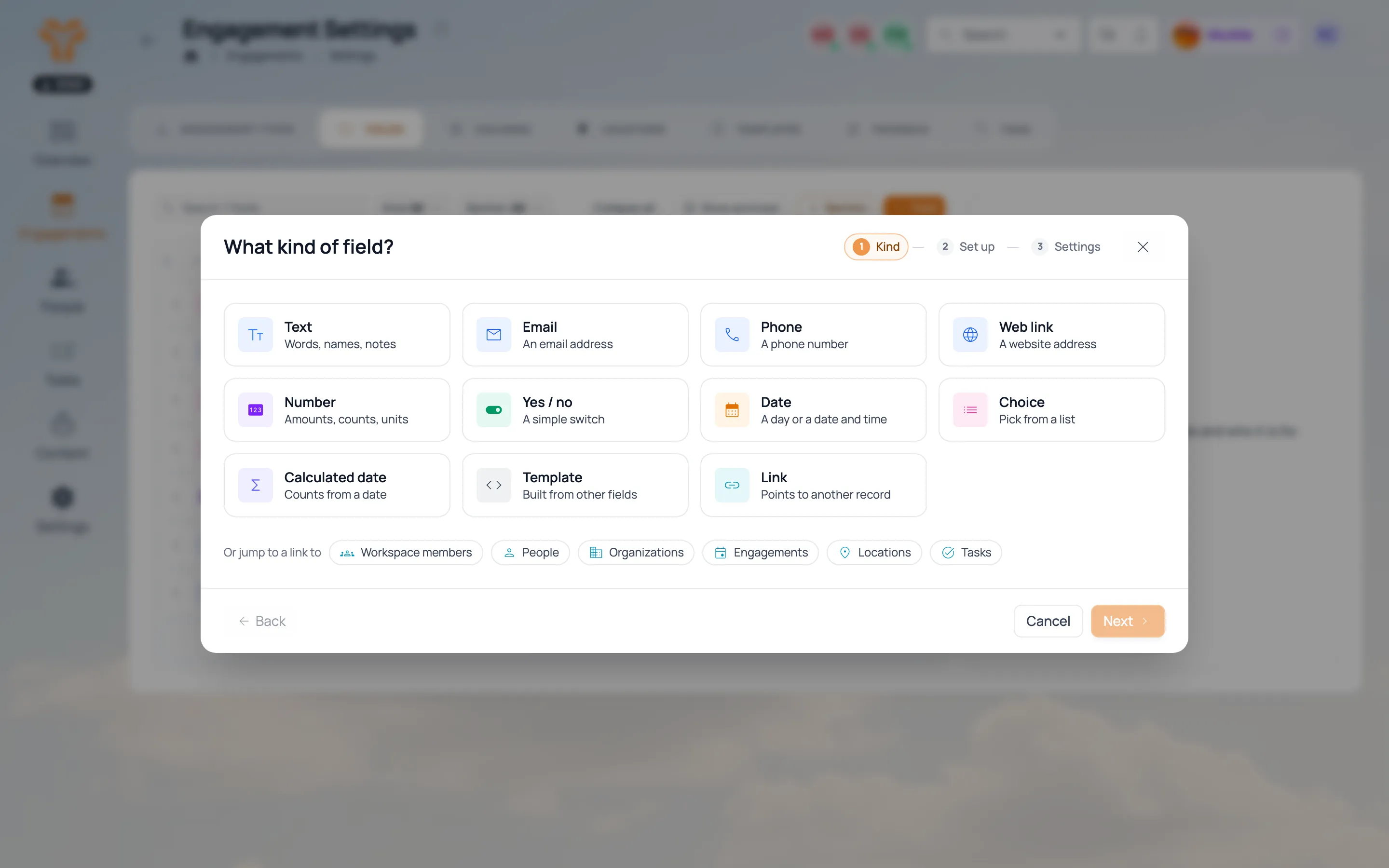This screenshot has width=1389, height=868.
Task: Close the field kind dialog
Action: coord(1143,247)
